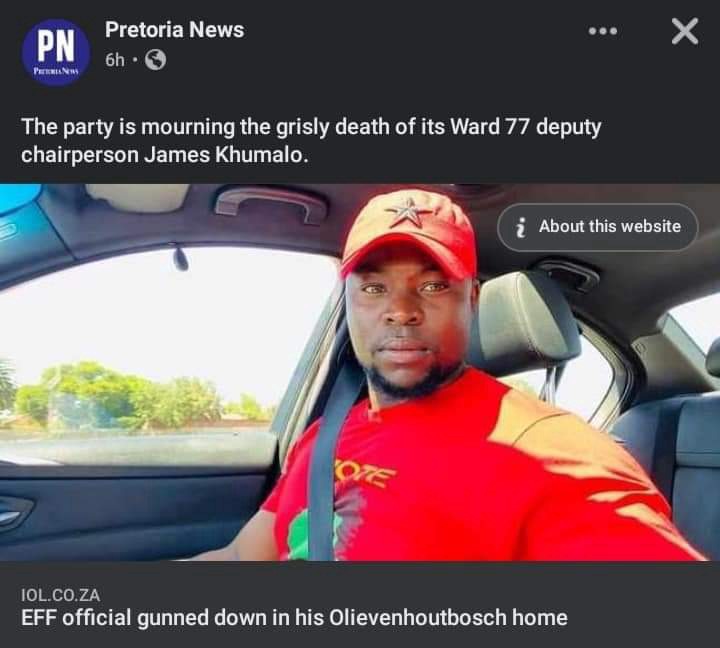The width and height of the screenshot is (720, 648).
Task: Click the IOL.CO.ZA source domain
Action: (x=61, y=595)
